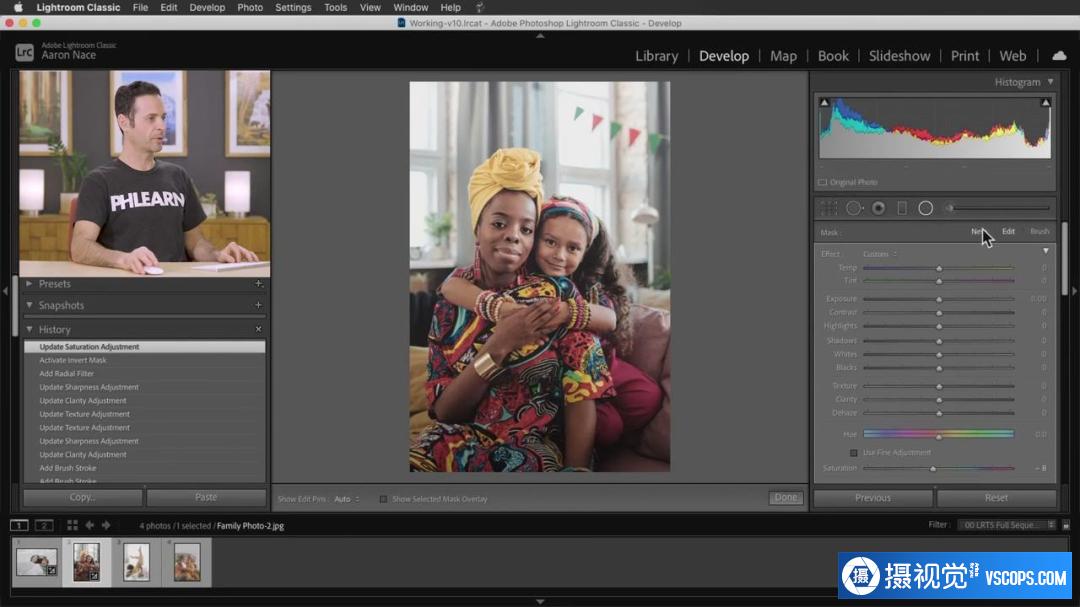Click the Saturation slider handle

click(x=933, y=469)
